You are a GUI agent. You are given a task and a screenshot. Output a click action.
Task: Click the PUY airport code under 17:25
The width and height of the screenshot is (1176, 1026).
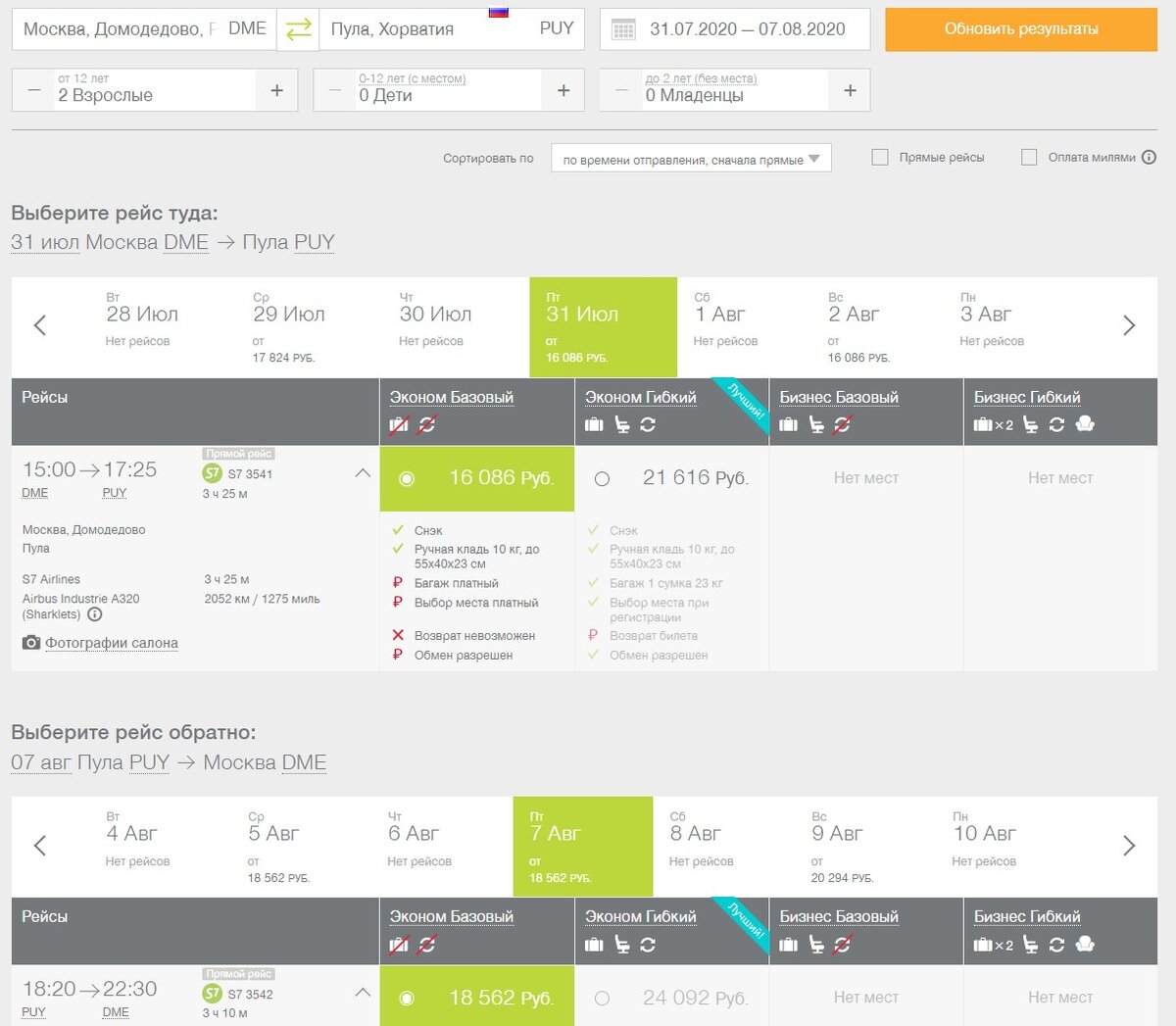[115, 493]
